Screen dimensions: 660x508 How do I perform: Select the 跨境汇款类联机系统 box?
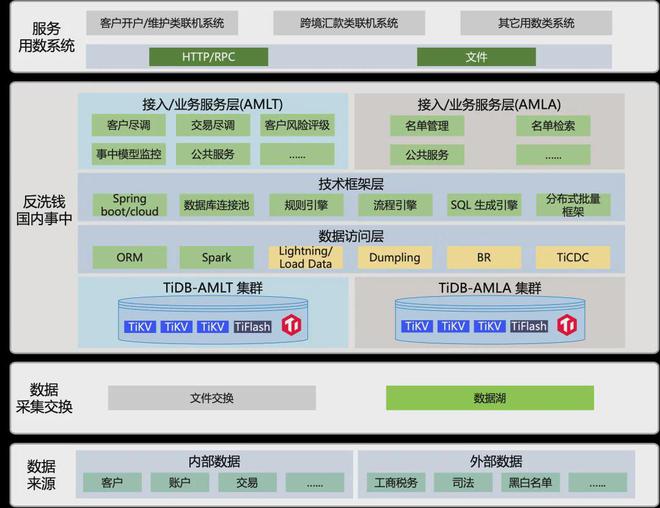[x=349, y=23]
